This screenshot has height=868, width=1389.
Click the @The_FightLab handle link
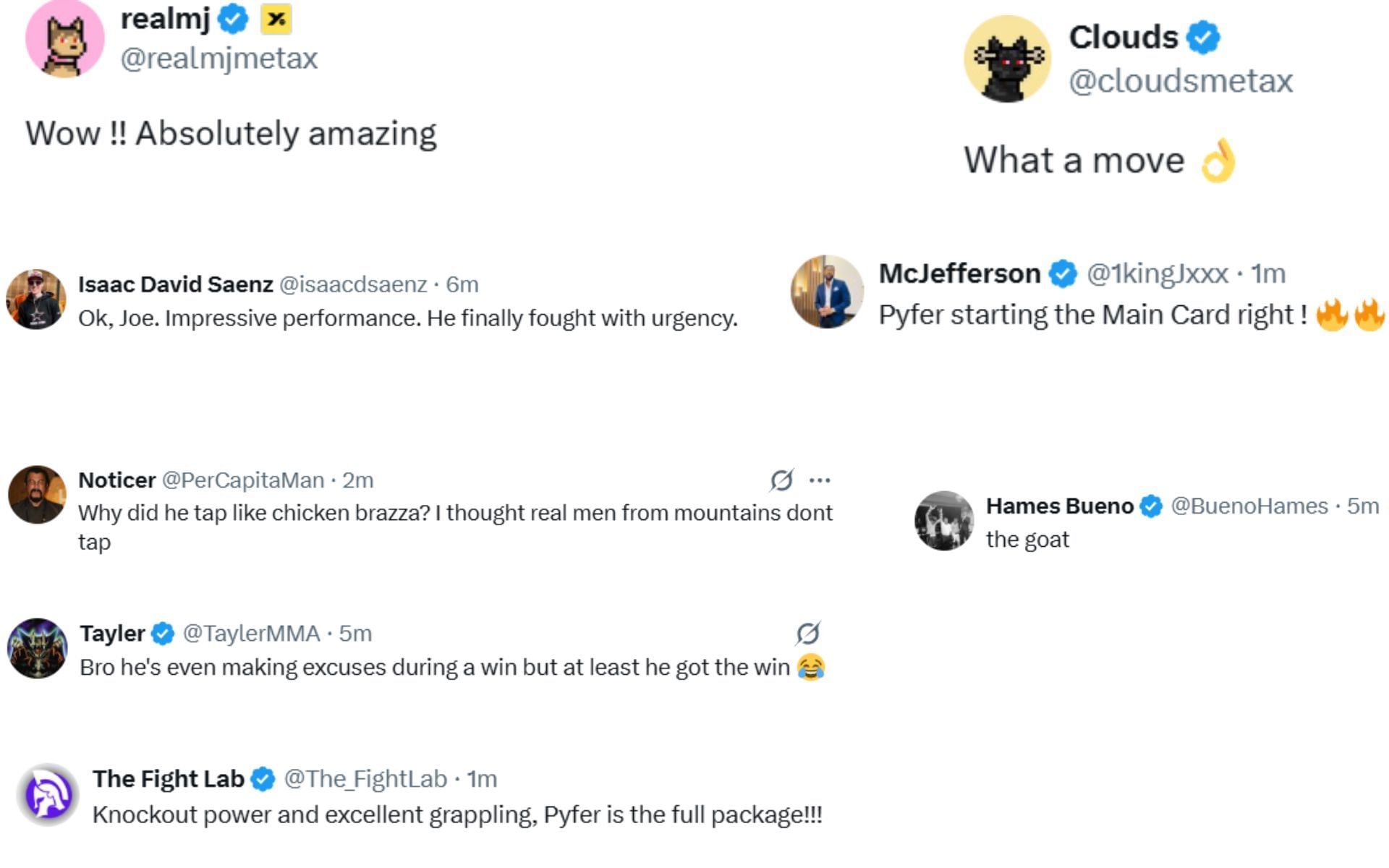tap(365, 779)
